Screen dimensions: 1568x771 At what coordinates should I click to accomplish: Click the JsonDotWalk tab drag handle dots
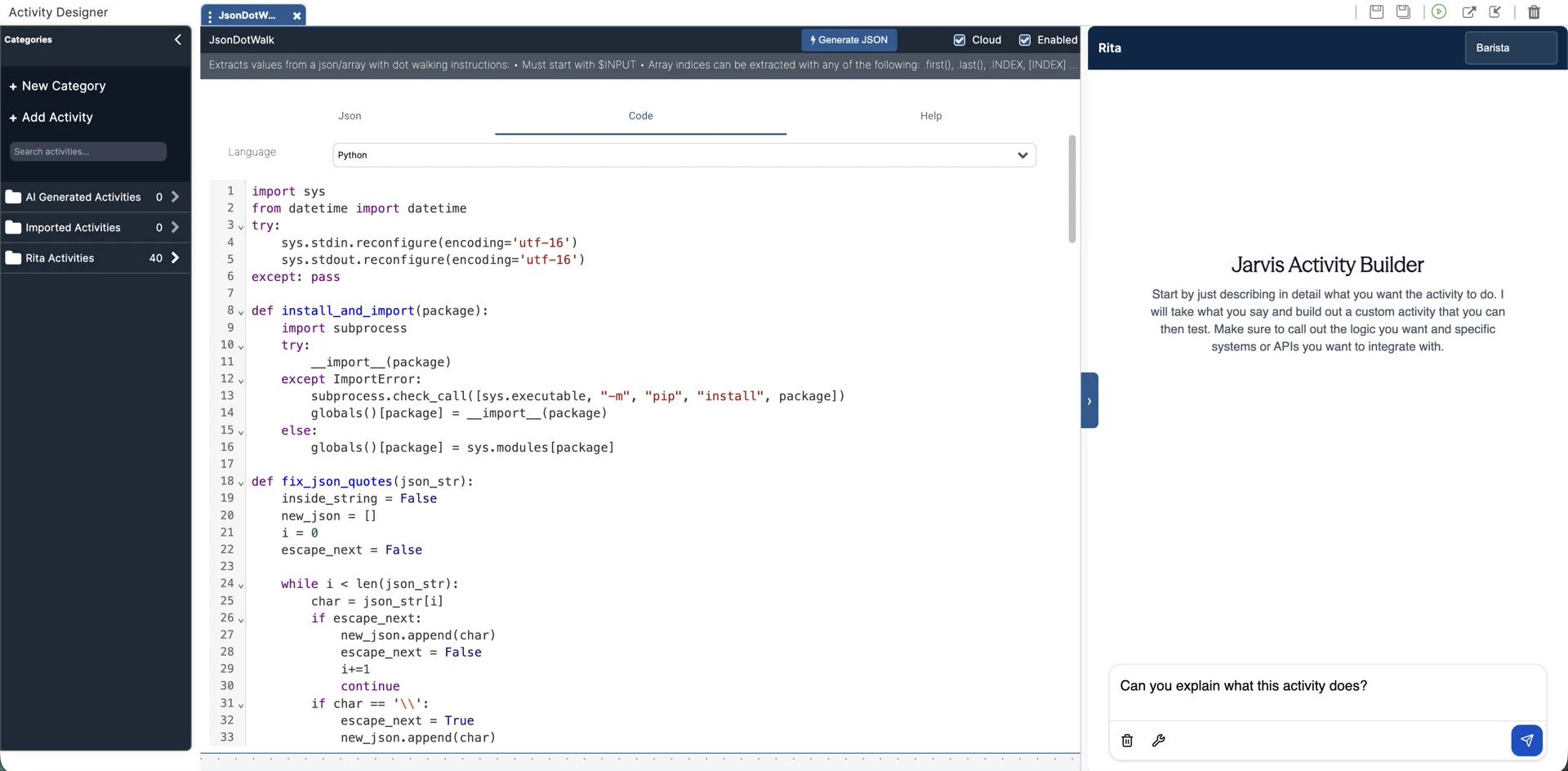pos(210,16)
